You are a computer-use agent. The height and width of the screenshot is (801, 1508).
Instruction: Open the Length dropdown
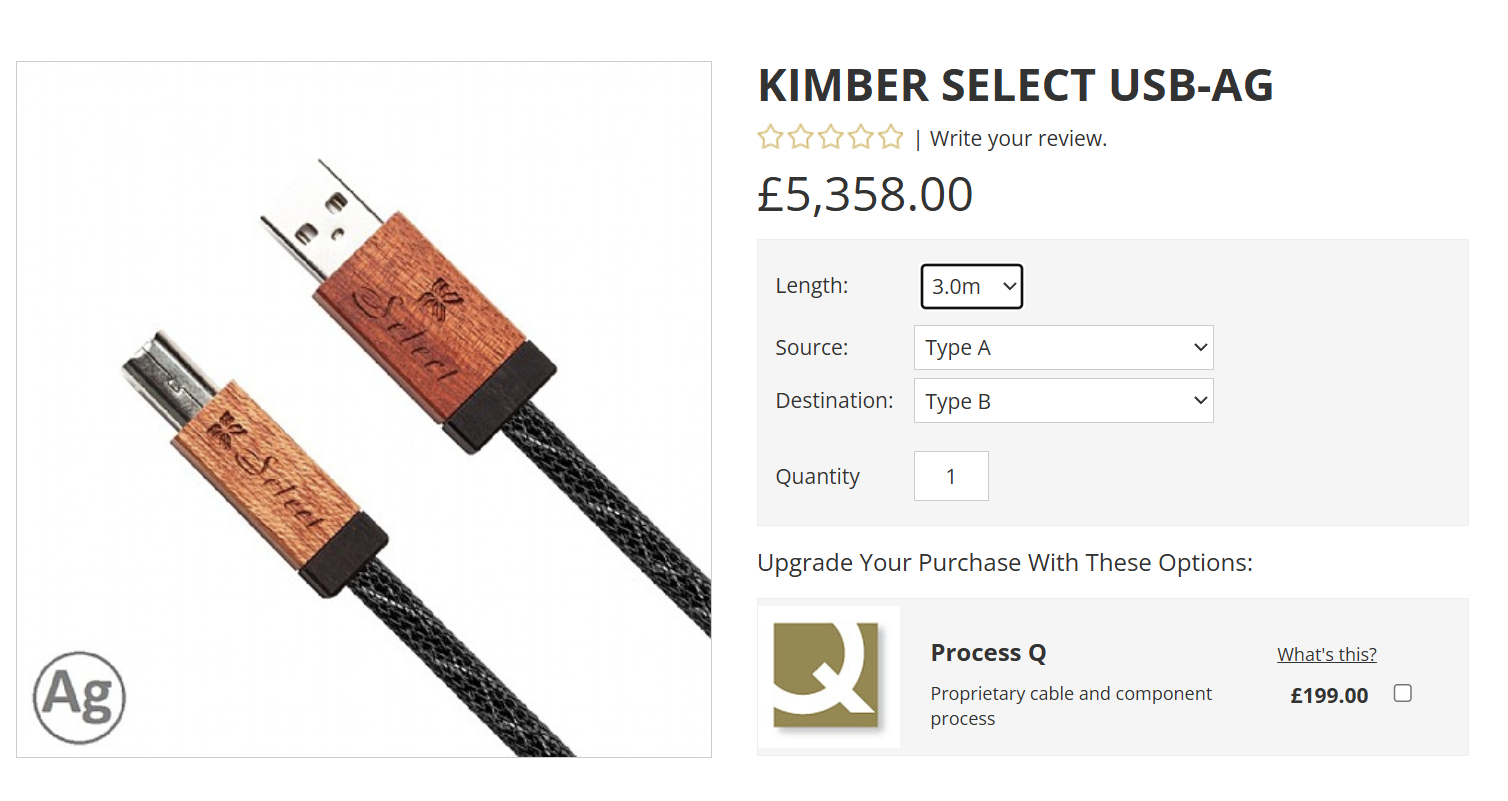[x=972, y=287]
